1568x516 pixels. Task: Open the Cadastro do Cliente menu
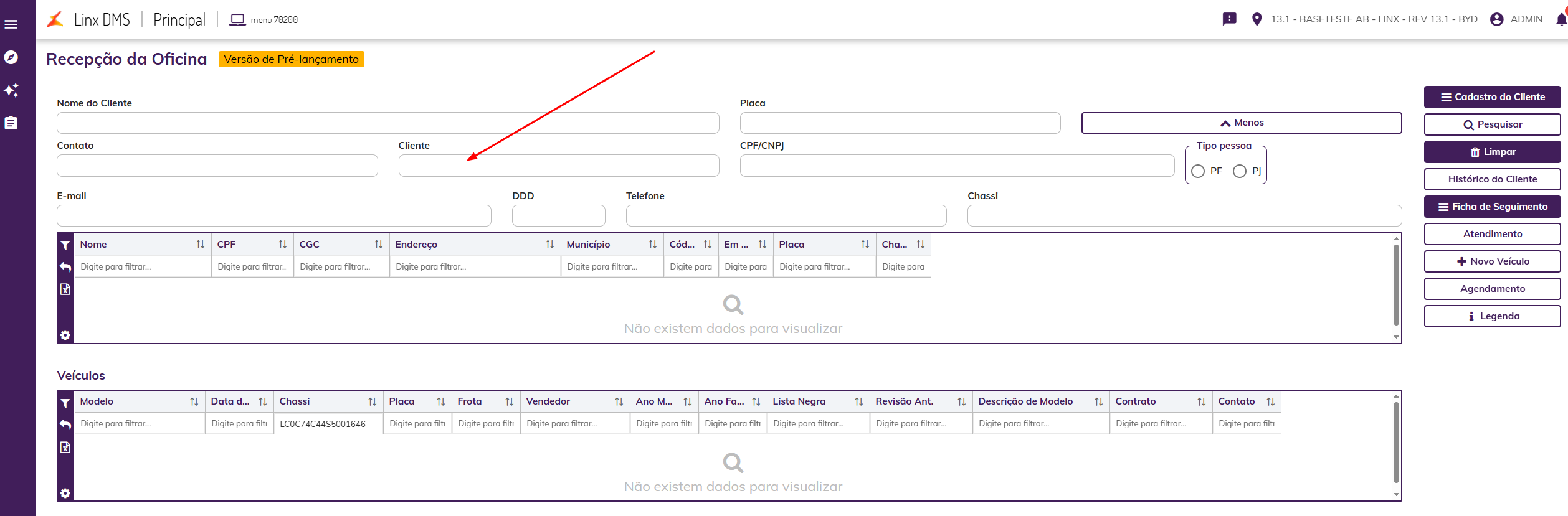[1492, 97]
